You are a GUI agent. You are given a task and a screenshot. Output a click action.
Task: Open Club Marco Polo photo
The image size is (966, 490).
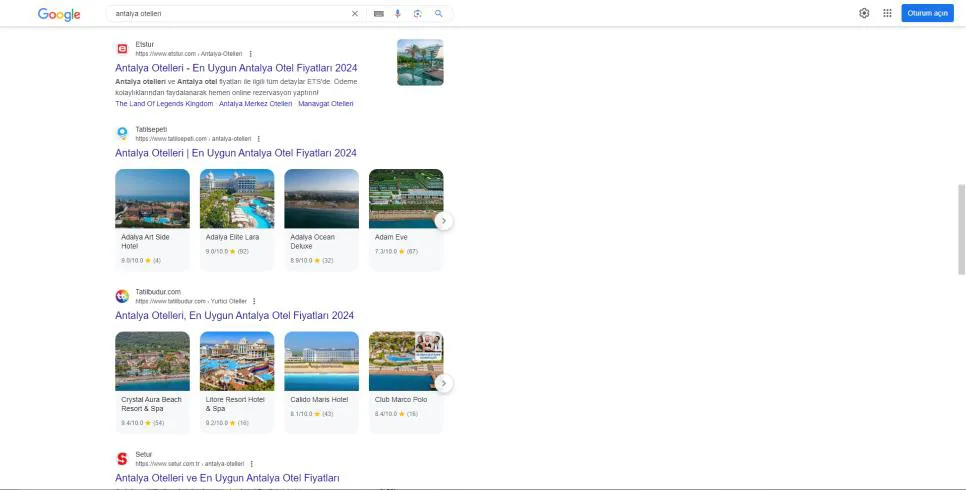click(x=406, y=361)
